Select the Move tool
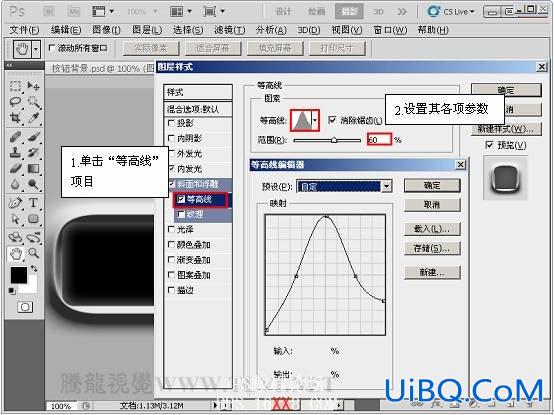554x415 pixels. point(34,86)
